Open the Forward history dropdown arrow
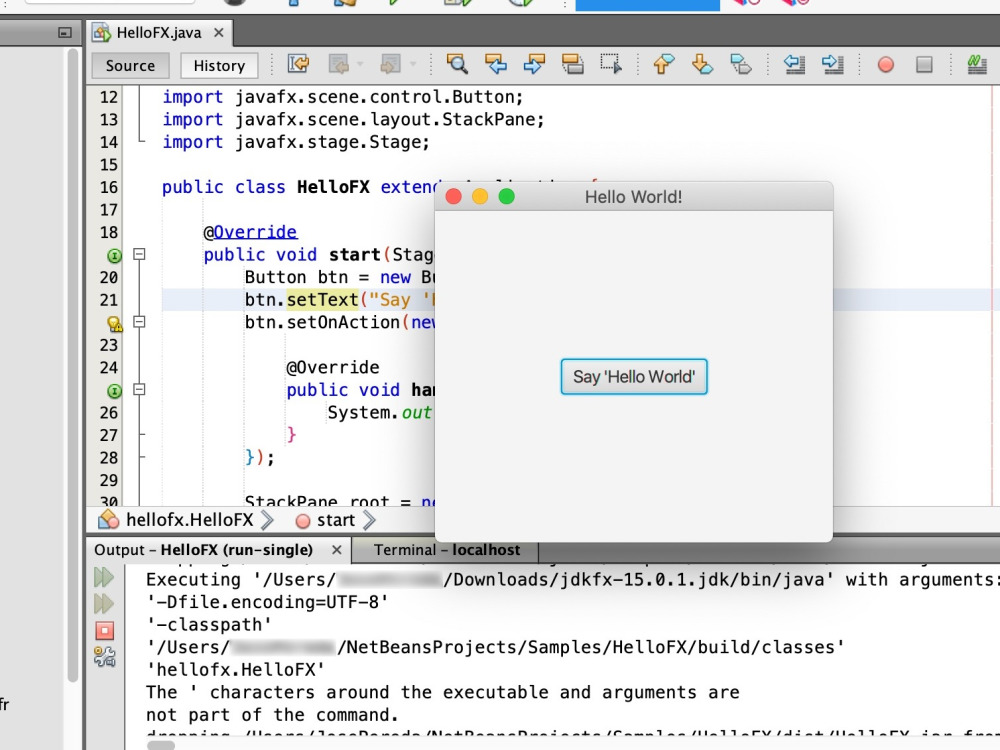This screenshot has width=1000, height=750. (x=412, y=64)
